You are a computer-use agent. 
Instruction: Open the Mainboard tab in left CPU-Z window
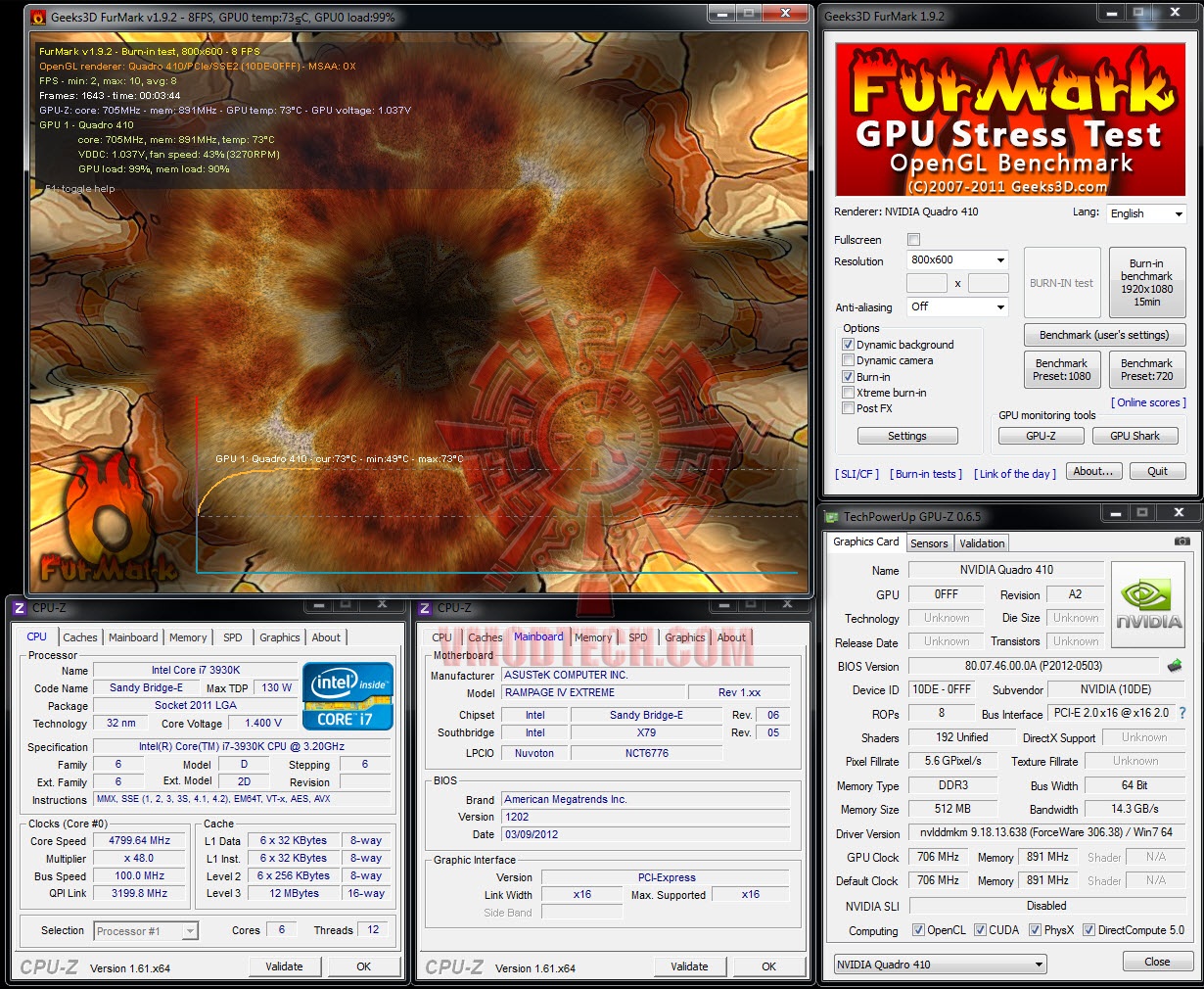pyautogui.click(x=133, y=637)
